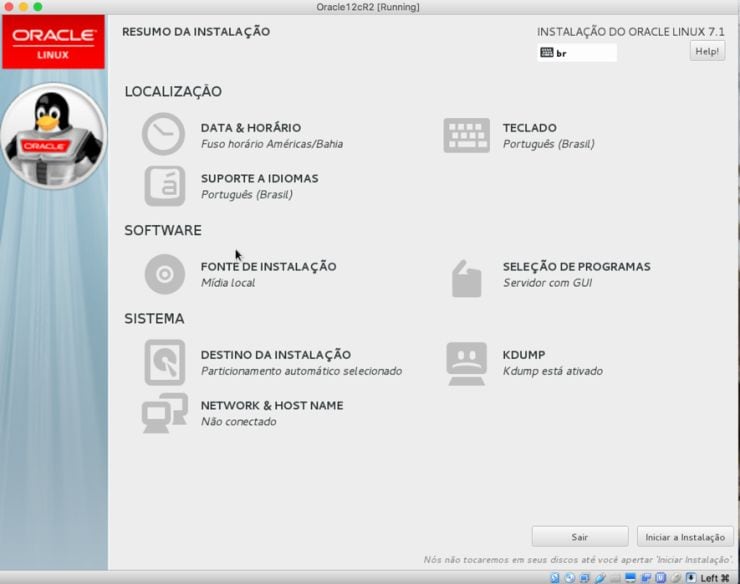Click the VirtualBox network status icon
740x584 pixels.
584,578
